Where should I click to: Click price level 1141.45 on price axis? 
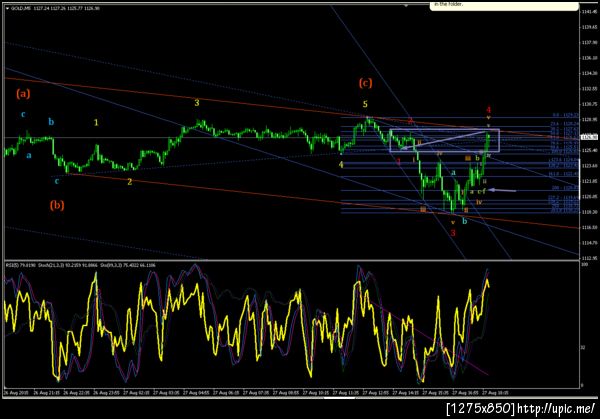click(590, 12)
